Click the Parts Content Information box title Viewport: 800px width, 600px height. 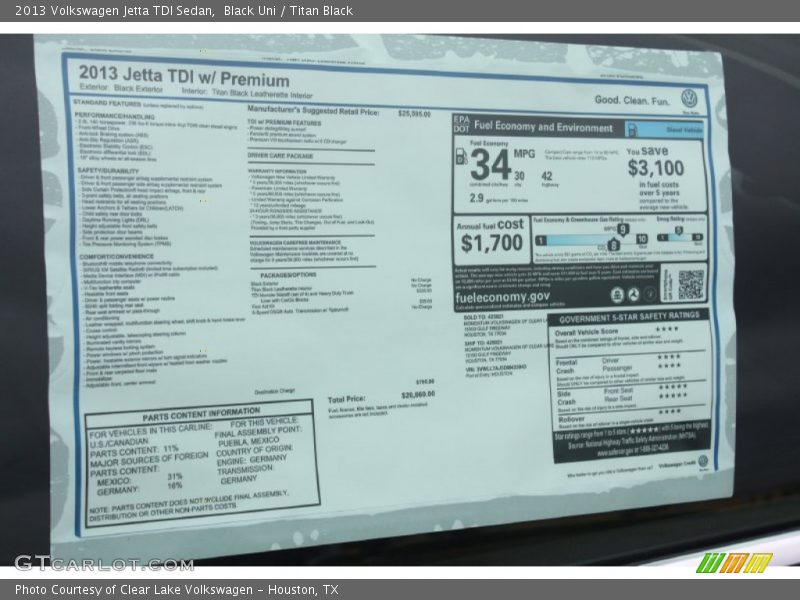coord(186,411)
